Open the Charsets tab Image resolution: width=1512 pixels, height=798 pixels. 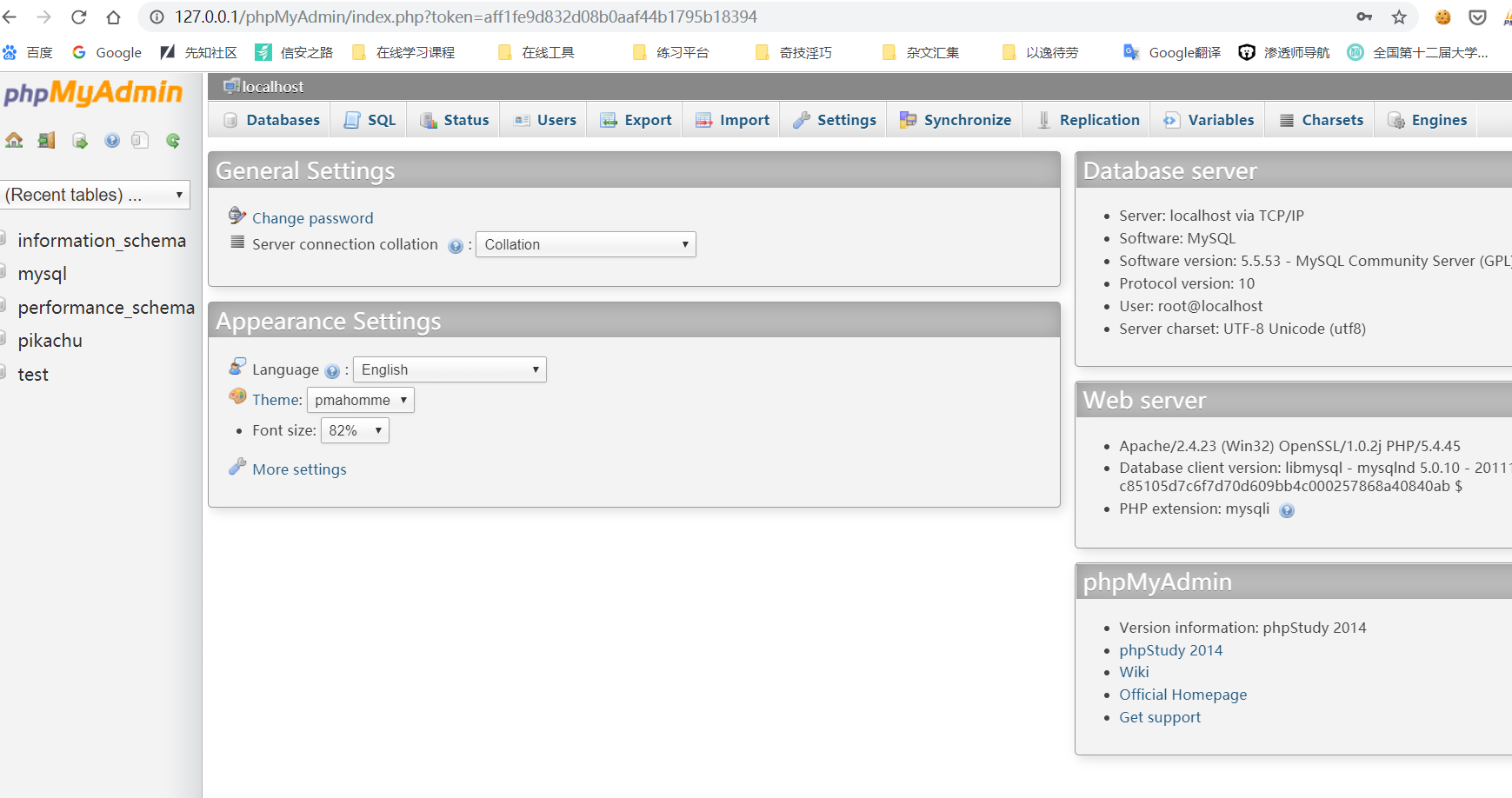pos(1321,120)
